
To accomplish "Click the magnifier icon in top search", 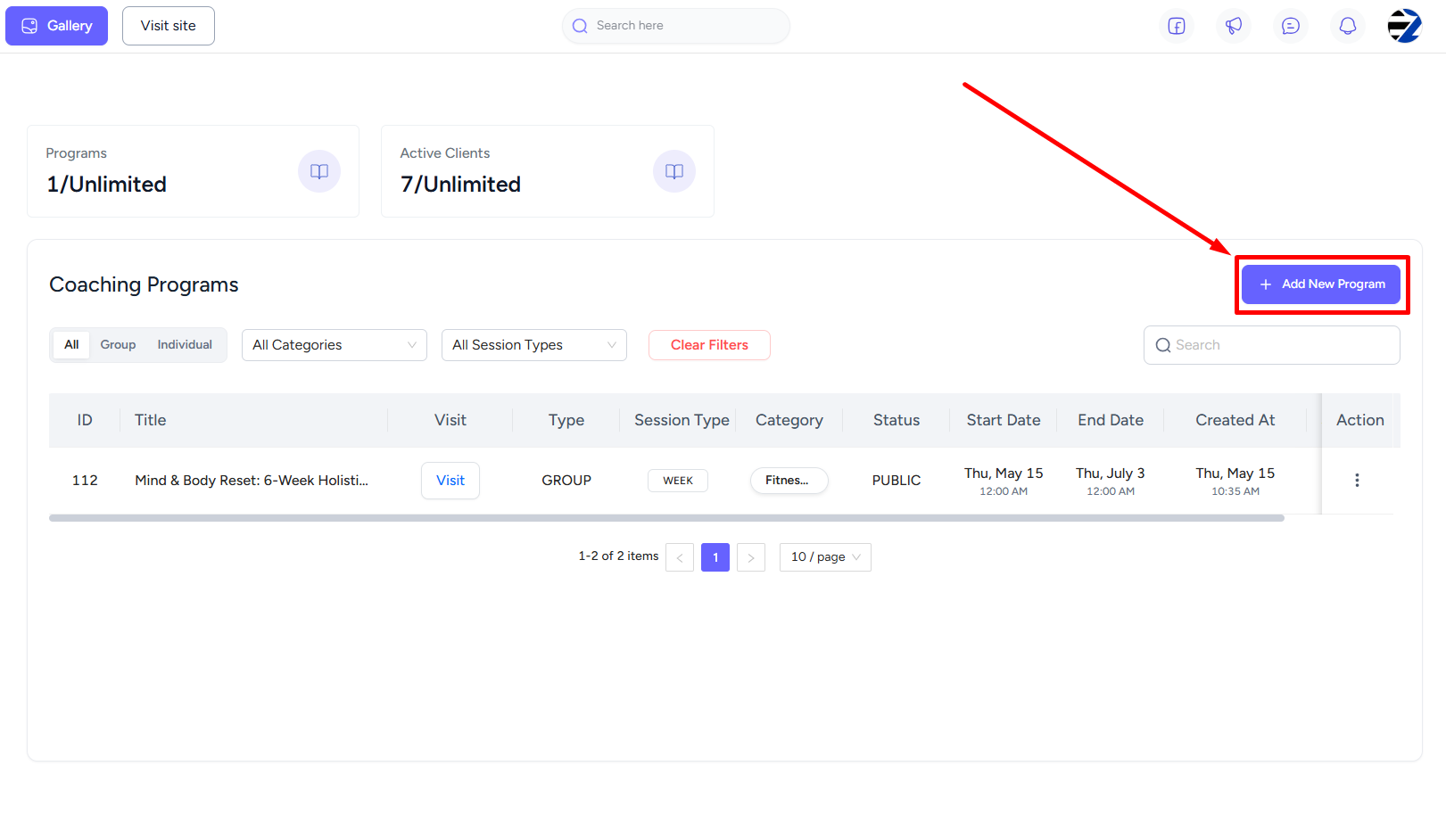I will (x=580, y=26).
